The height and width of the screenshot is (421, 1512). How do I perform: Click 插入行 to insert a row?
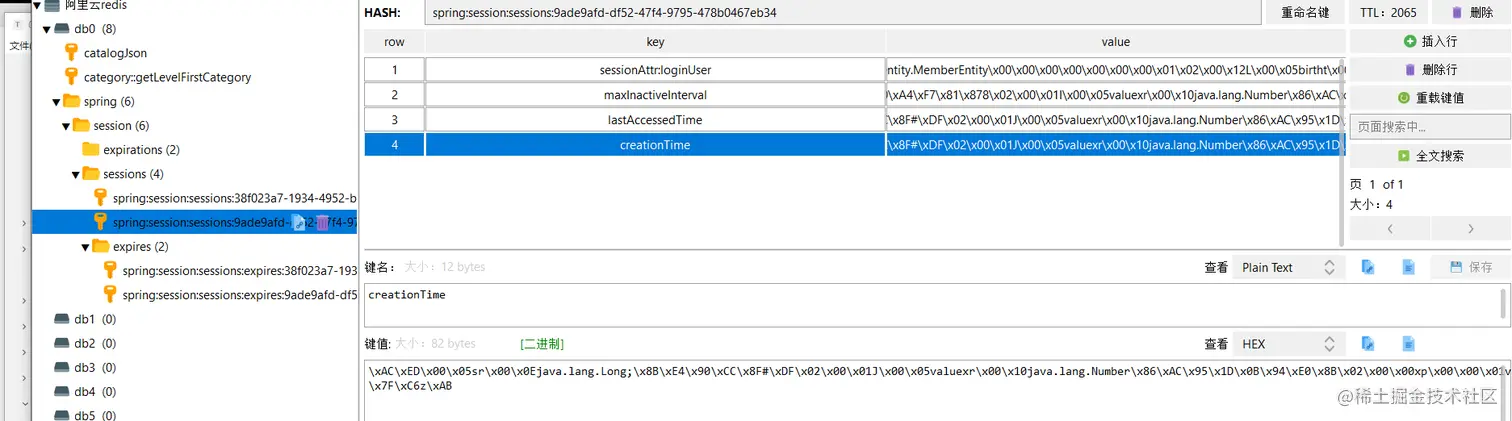pyautogui.click(x=1430, y=41)
